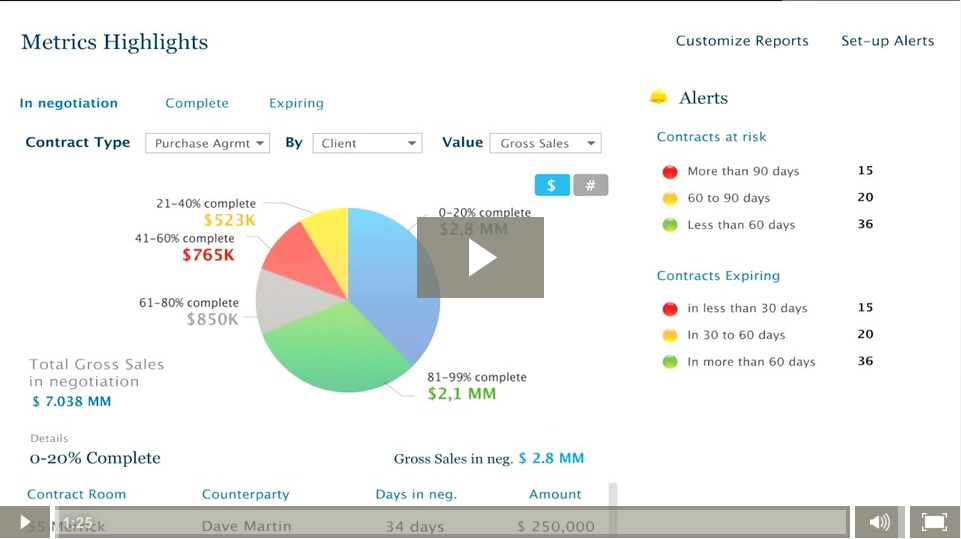Image resolution: width=961 pixels, height=539 pixels.
Task: Select the In negotiation tab
Action: tap(69, 103)
